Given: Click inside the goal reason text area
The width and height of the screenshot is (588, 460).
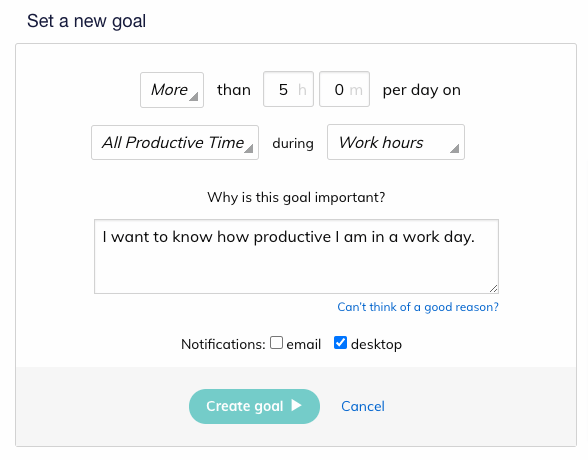Looking at the screenshot, I should coord(296,256).
